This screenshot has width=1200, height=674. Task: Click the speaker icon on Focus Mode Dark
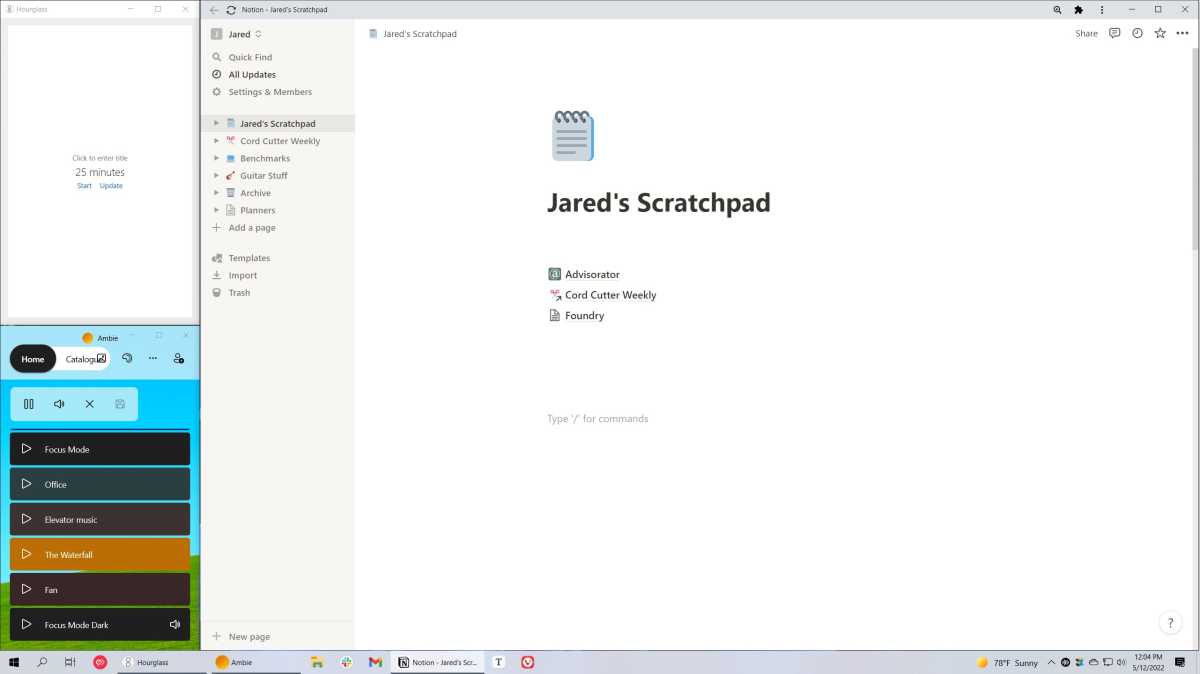coord(175,624)
